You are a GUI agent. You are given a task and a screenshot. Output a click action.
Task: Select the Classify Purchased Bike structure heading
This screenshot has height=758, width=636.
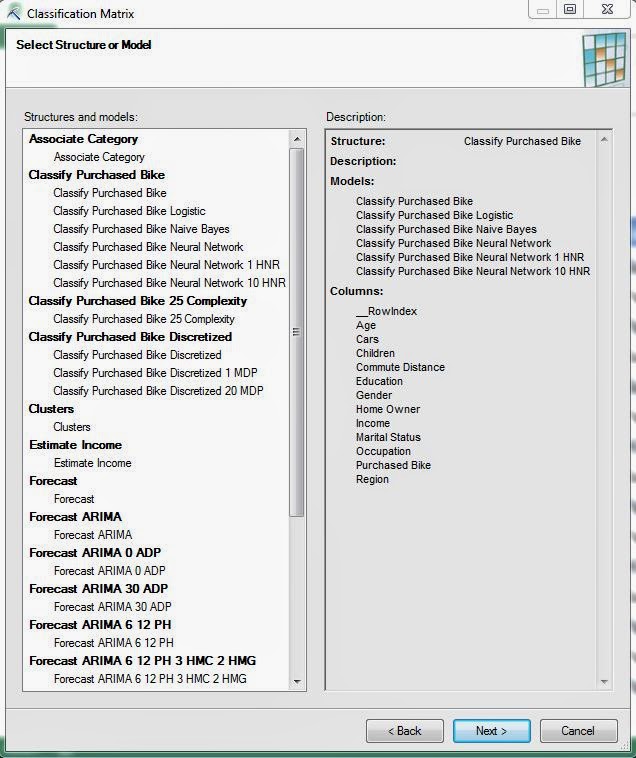point(97,175)
